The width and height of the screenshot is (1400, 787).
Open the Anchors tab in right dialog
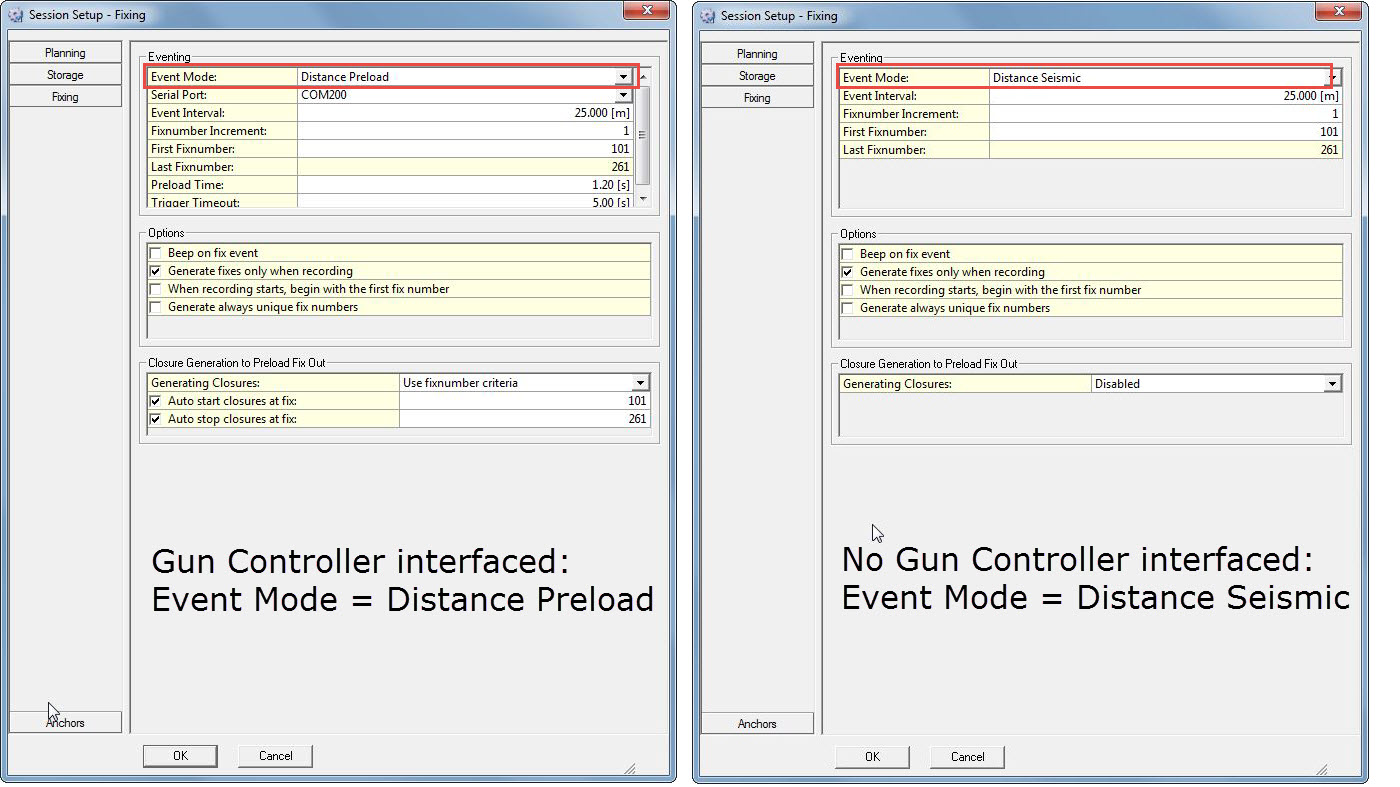(x=757, y=723)
